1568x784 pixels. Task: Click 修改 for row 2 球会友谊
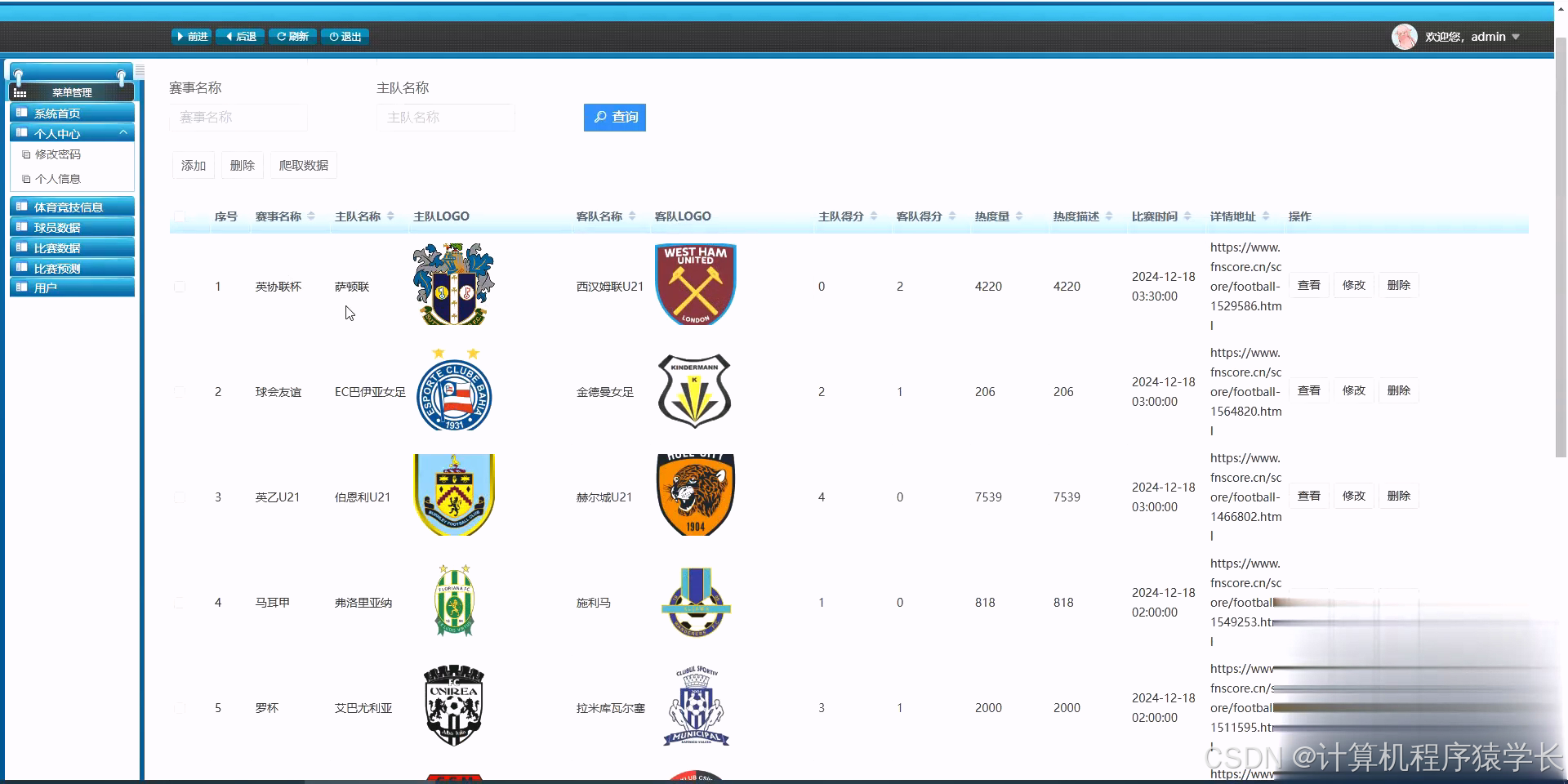point(1354,390)
